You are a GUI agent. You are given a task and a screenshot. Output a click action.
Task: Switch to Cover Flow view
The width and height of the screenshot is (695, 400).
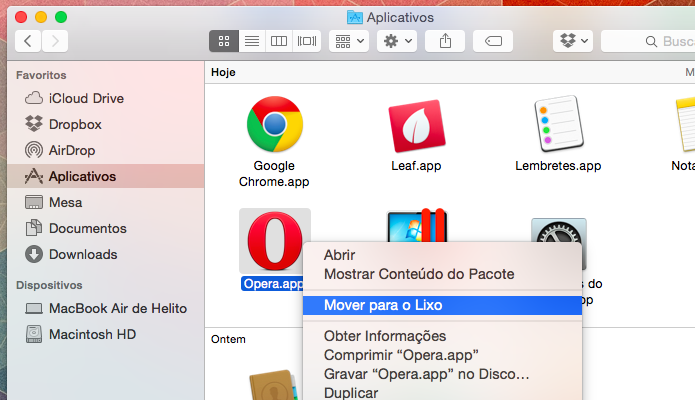307,41
